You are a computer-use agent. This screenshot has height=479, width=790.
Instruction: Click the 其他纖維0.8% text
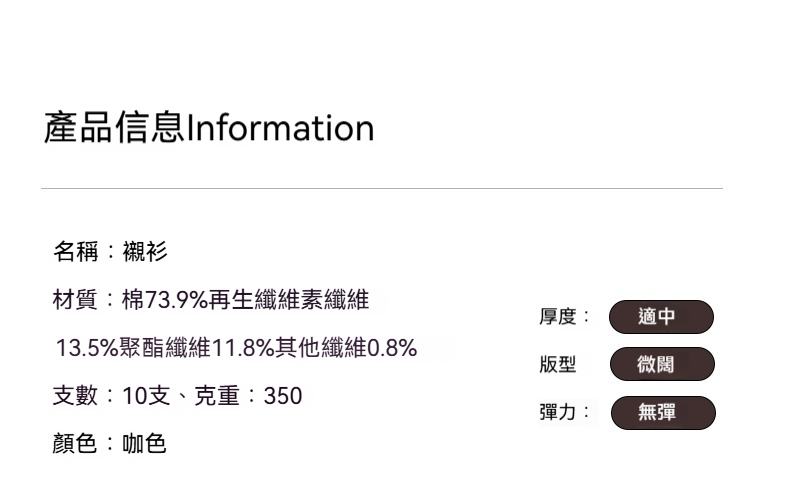point(346,348)
